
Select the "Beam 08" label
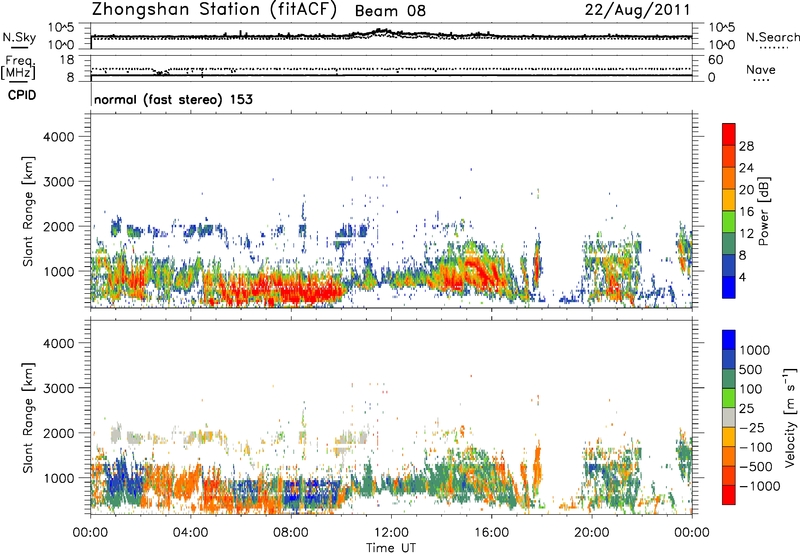(390, 11)
